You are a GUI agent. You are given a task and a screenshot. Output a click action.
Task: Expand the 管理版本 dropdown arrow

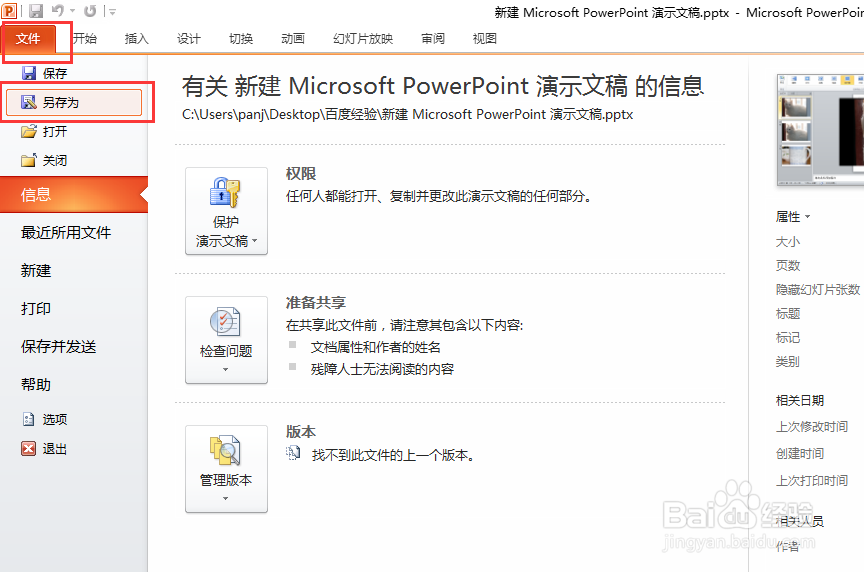click(225, 499)
